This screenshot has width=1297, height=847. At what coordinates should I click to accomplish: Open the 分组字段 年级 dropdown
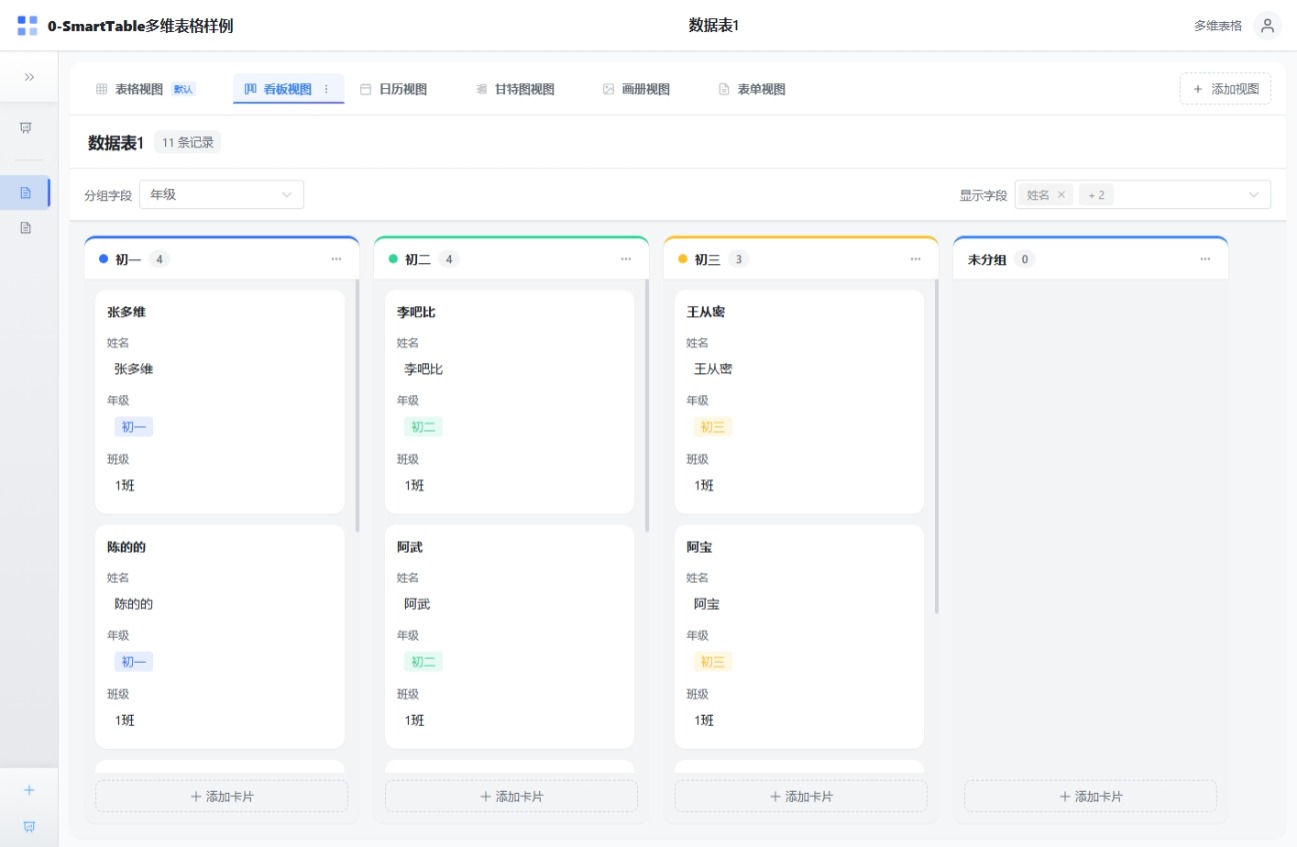[x=221, y=195]
